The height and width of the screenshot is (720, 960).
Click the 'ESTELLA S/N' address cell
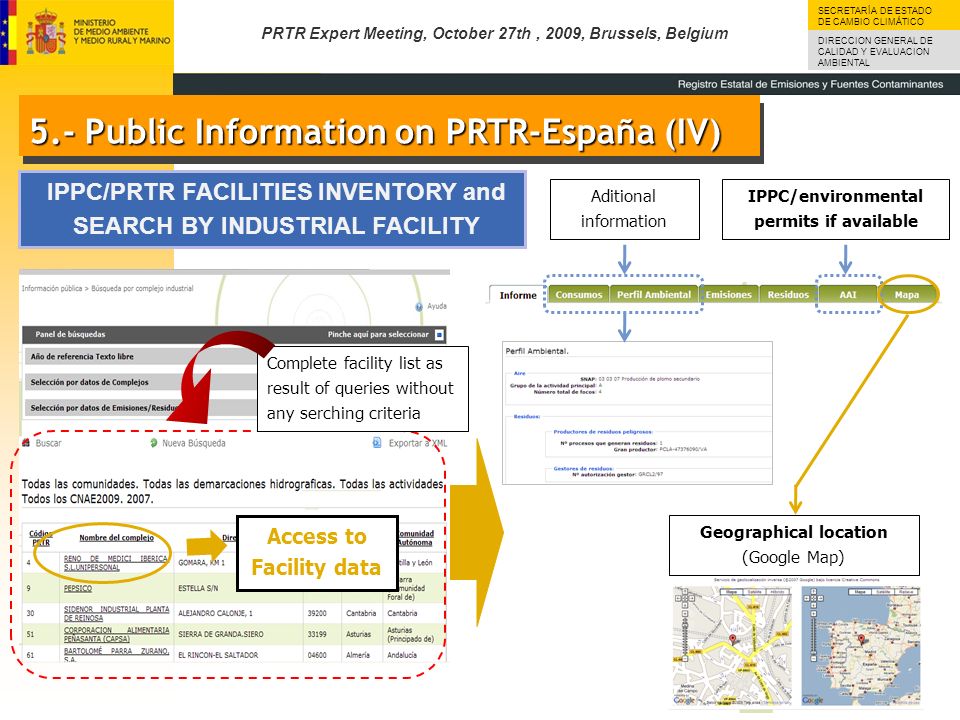pos(198,588)
